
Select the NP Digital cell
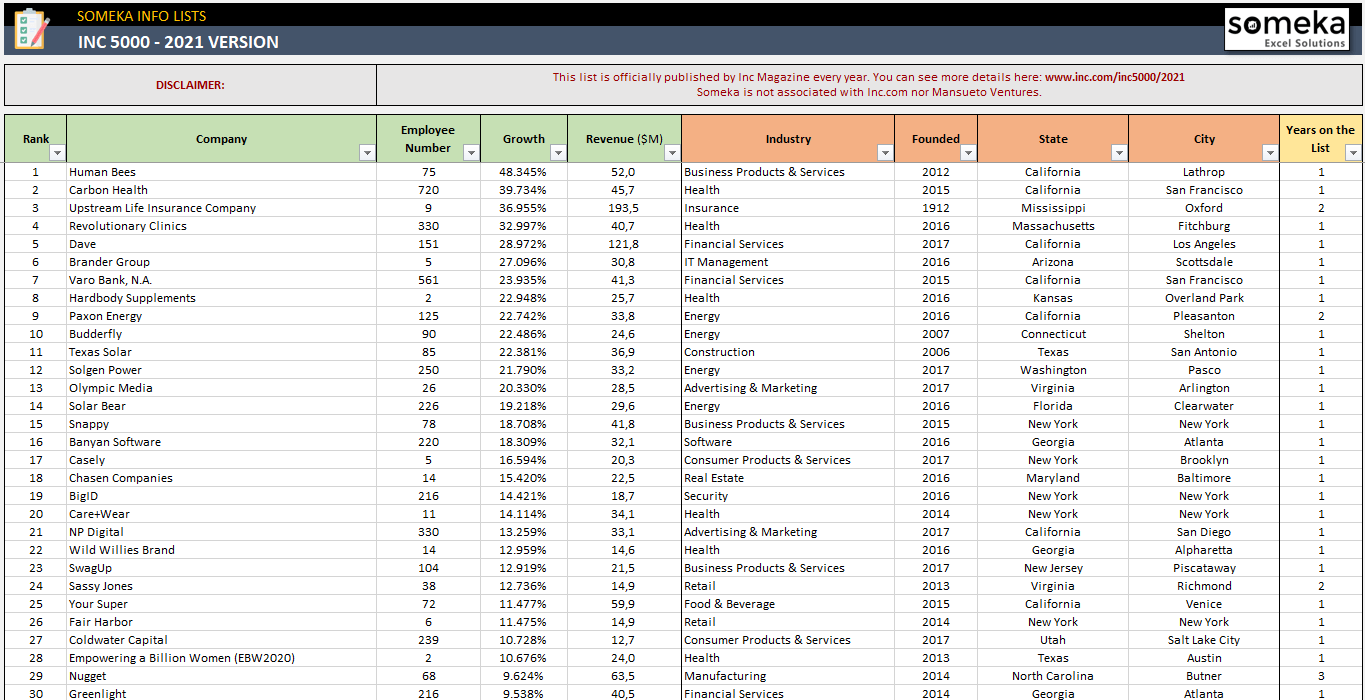click(x=221, y=532)
